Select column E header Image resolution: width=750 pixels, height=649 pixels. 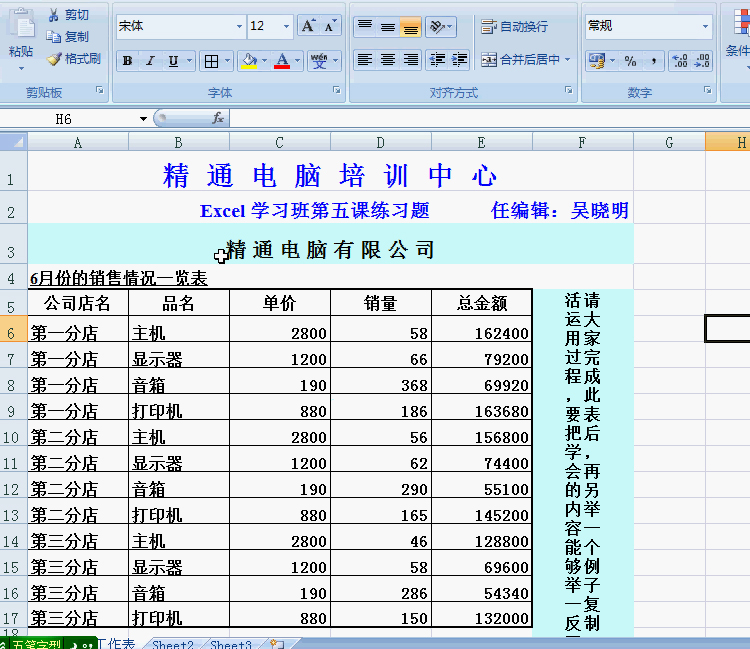pyautogui.click(x=482, y=143)
